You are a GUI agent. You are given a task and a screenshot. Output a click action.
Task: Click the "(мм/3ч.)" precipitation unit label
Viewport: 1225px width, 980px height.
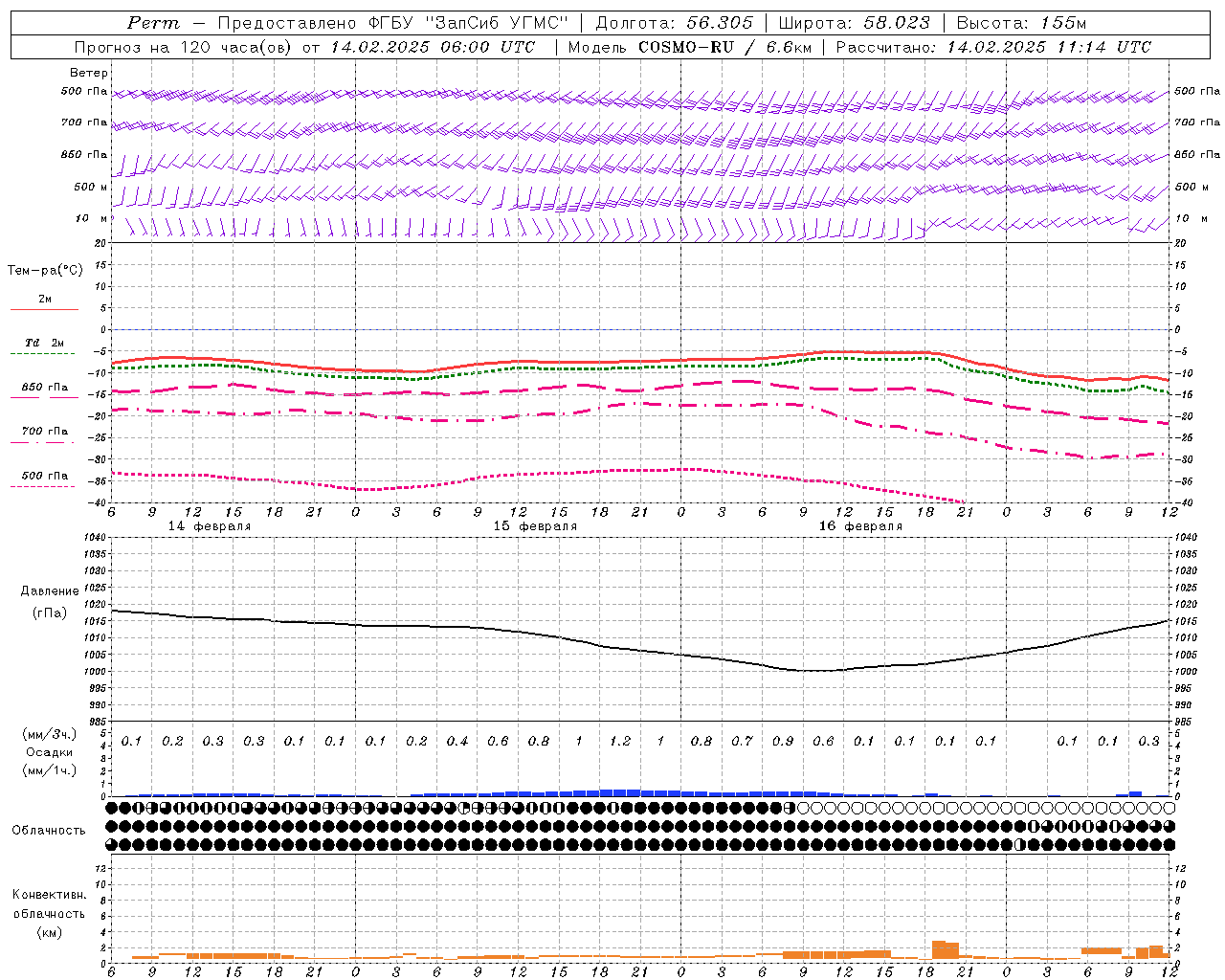click(x=49, y=734)
